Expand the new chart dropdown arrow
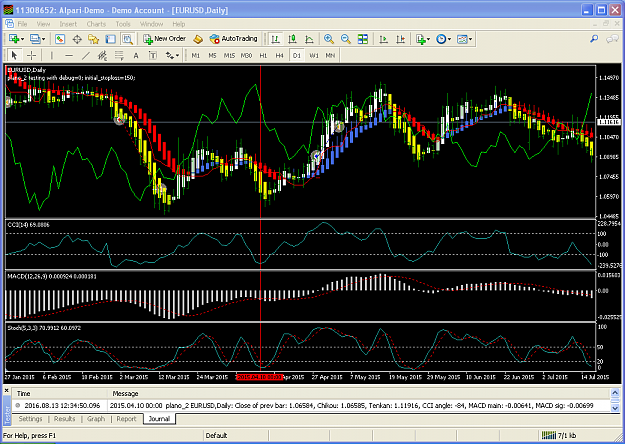Image resolution: width=625 pixels, height=444 pixels. [x=22, y=39]
